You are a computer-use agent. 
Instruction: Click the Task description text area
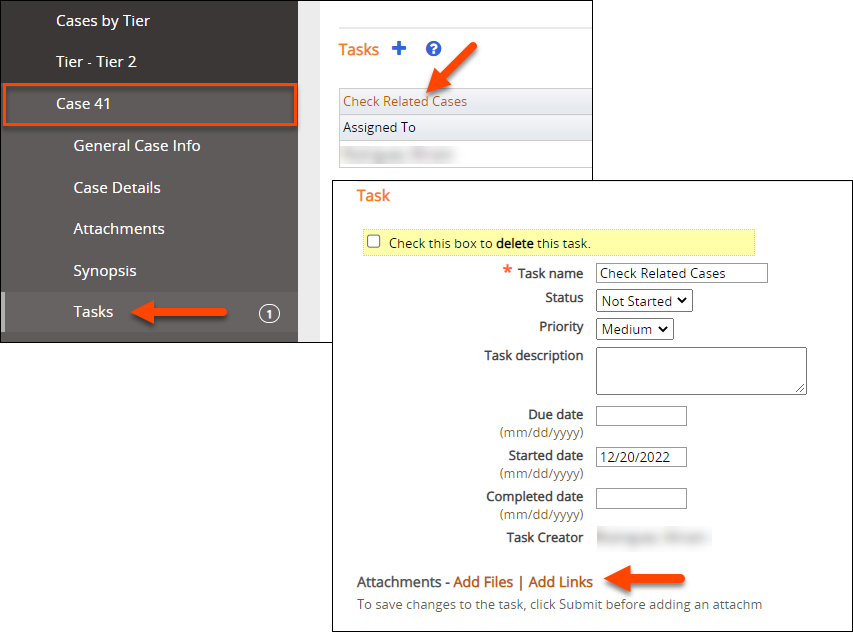click(x=700, y=370)
